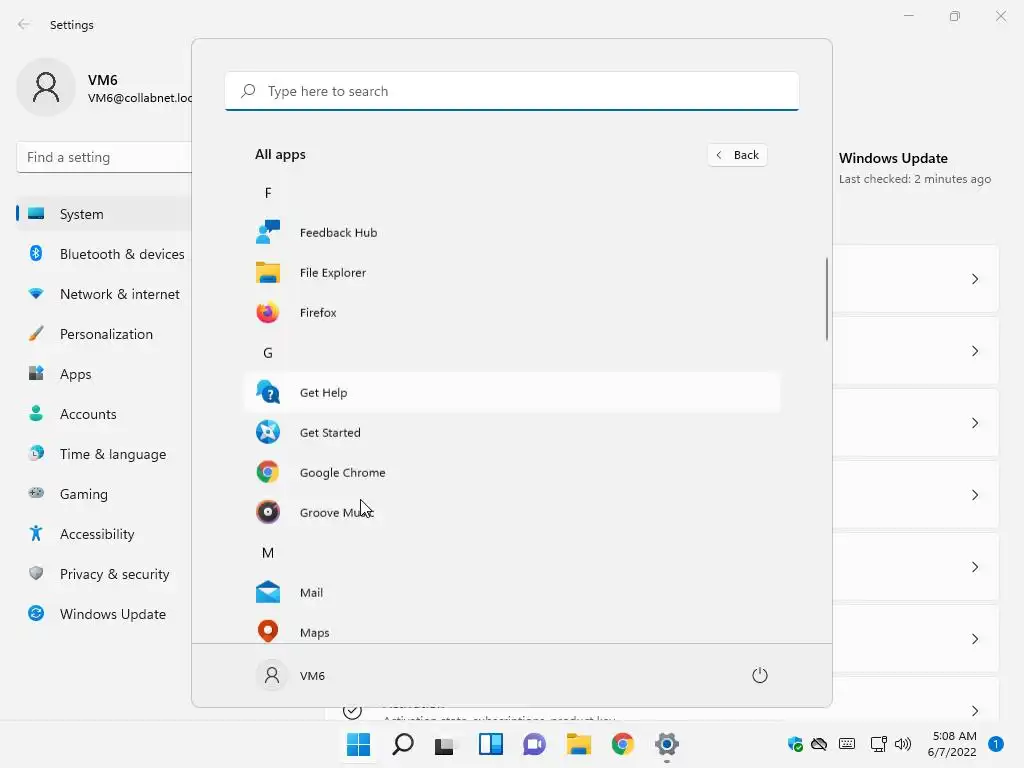Open notification badge showing 1
1024x768 pixels.
995,744
